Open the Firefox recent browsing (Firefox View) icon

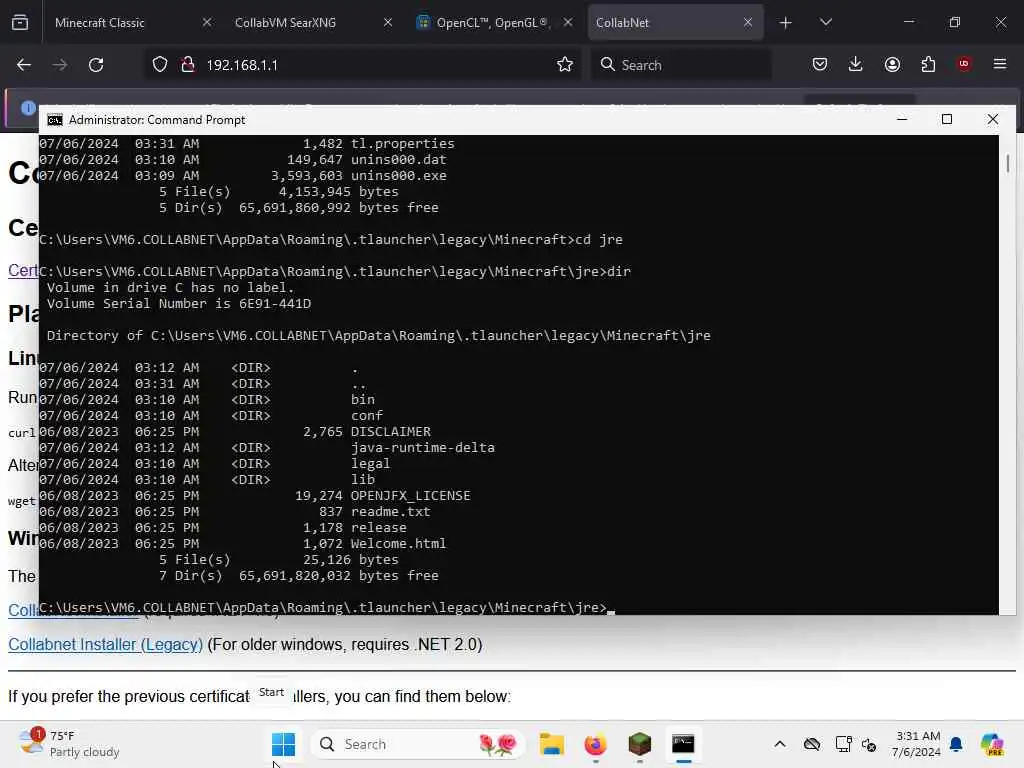click(20, 23)
